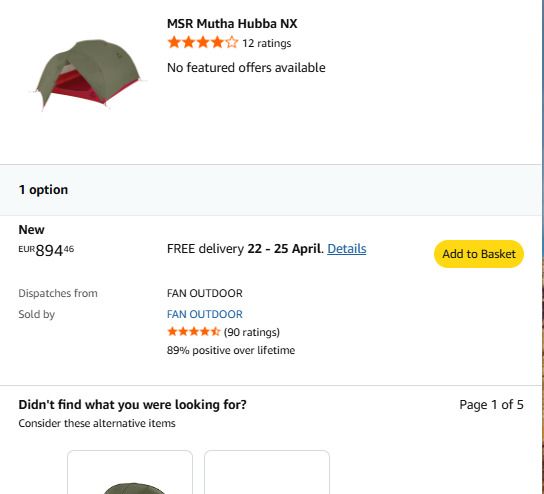Click the 12 ratings text
544x494 pixels.
(x=266, y=43)
